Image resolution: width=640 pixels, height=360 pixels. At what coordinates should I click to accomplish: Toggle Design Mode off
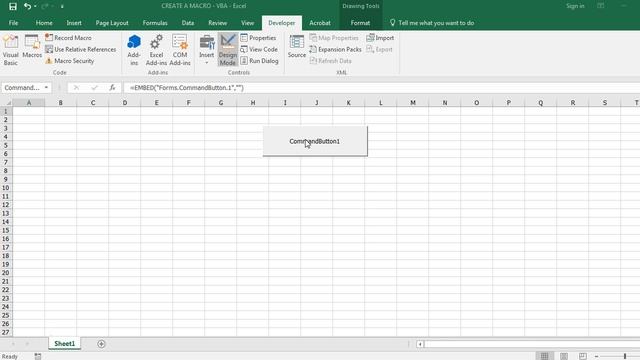click(228, 50)
